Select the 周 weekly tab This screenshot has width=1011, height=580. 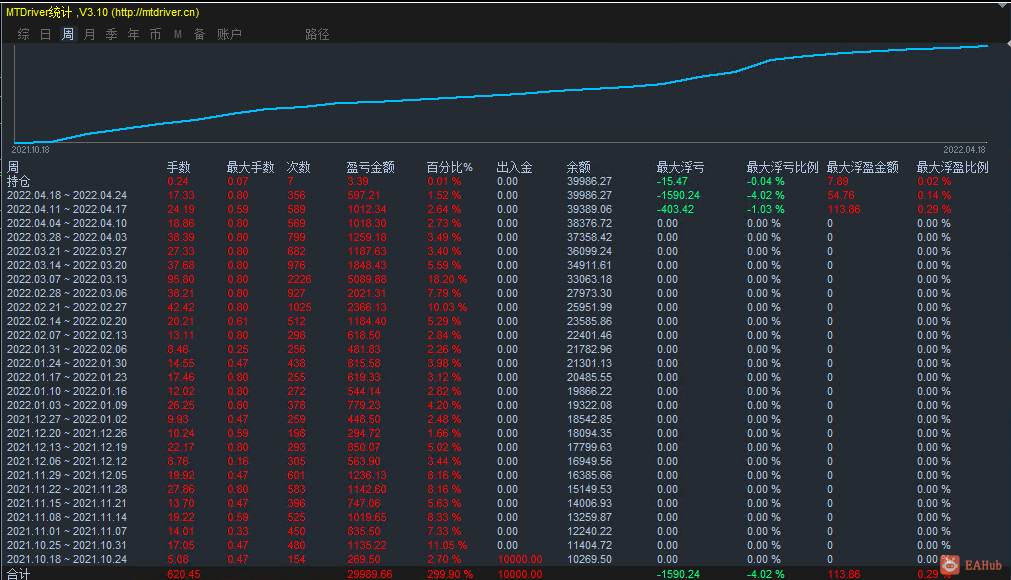[x=68, y=34]
